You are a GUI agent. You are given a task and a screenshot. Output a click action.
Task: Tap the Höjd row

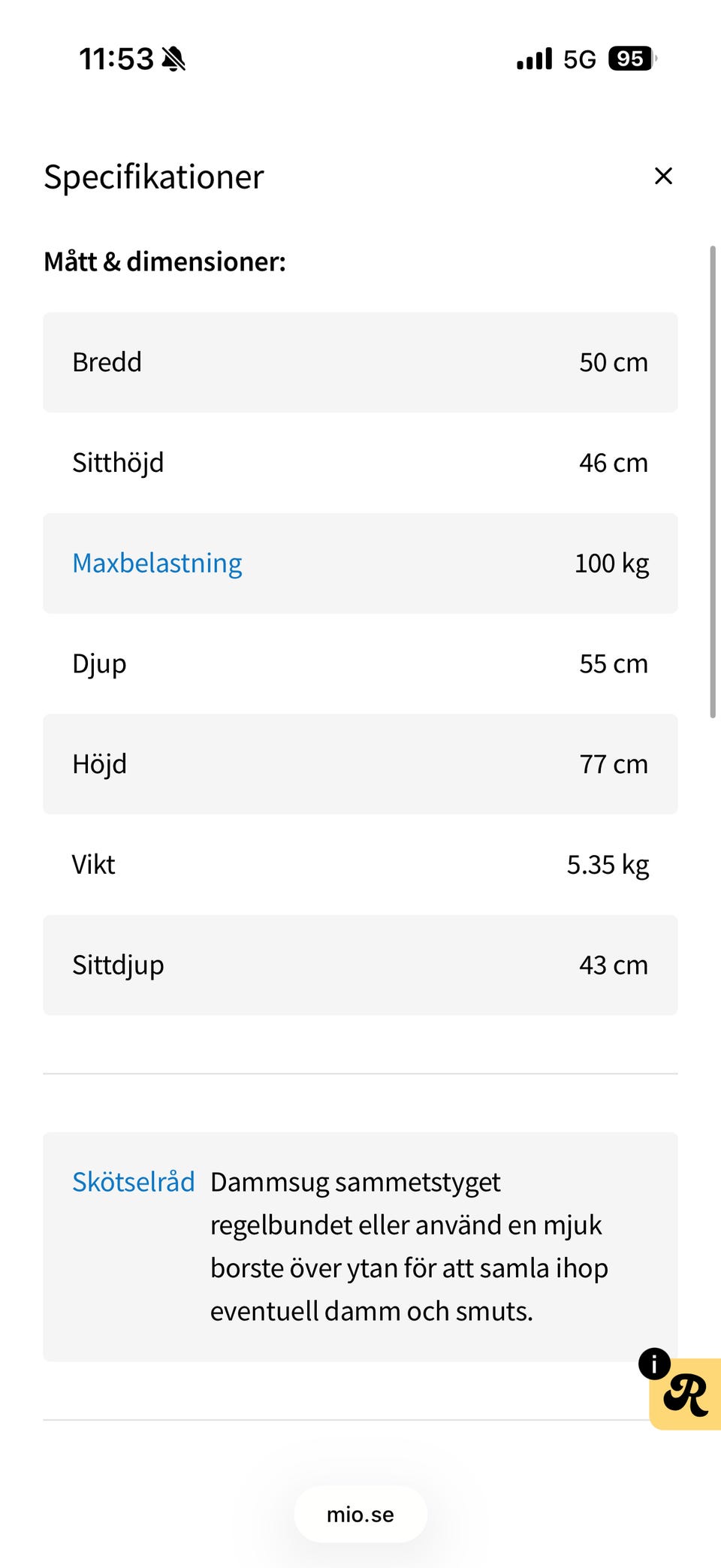(360, 764)
